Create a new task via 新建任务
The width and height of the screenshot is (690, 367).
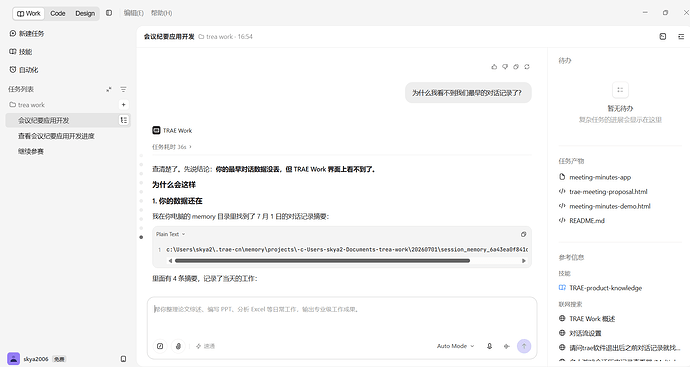point(26,33)
